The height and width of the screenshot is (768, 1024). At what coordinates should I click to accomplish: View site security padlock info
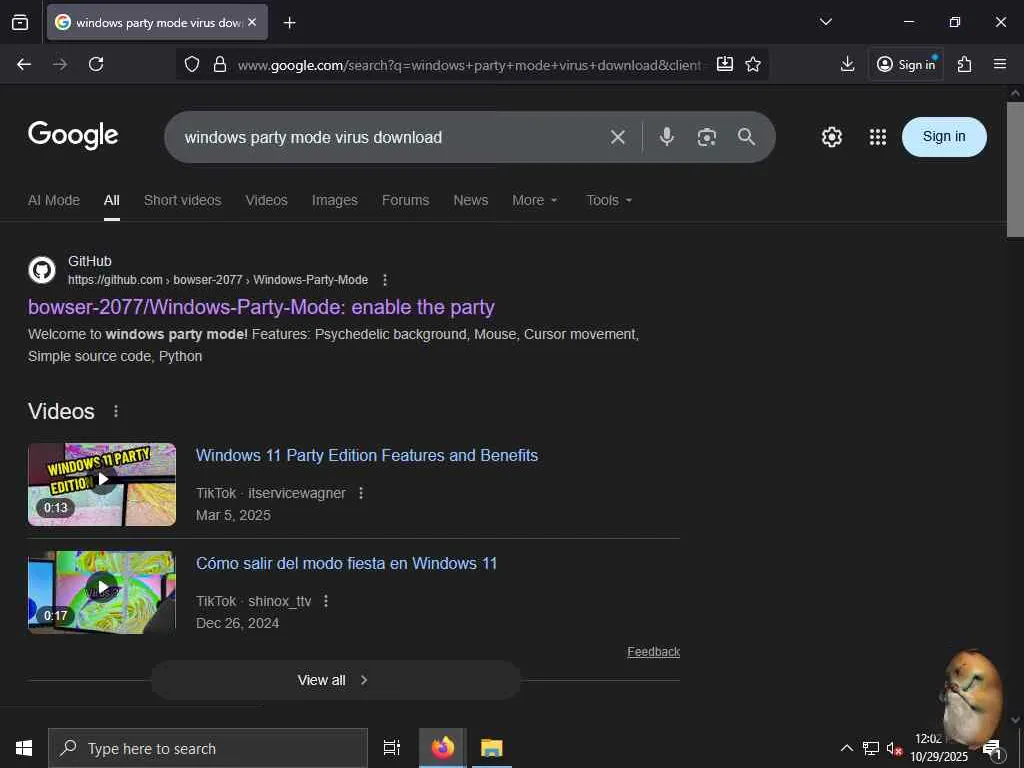coord(220,64)
